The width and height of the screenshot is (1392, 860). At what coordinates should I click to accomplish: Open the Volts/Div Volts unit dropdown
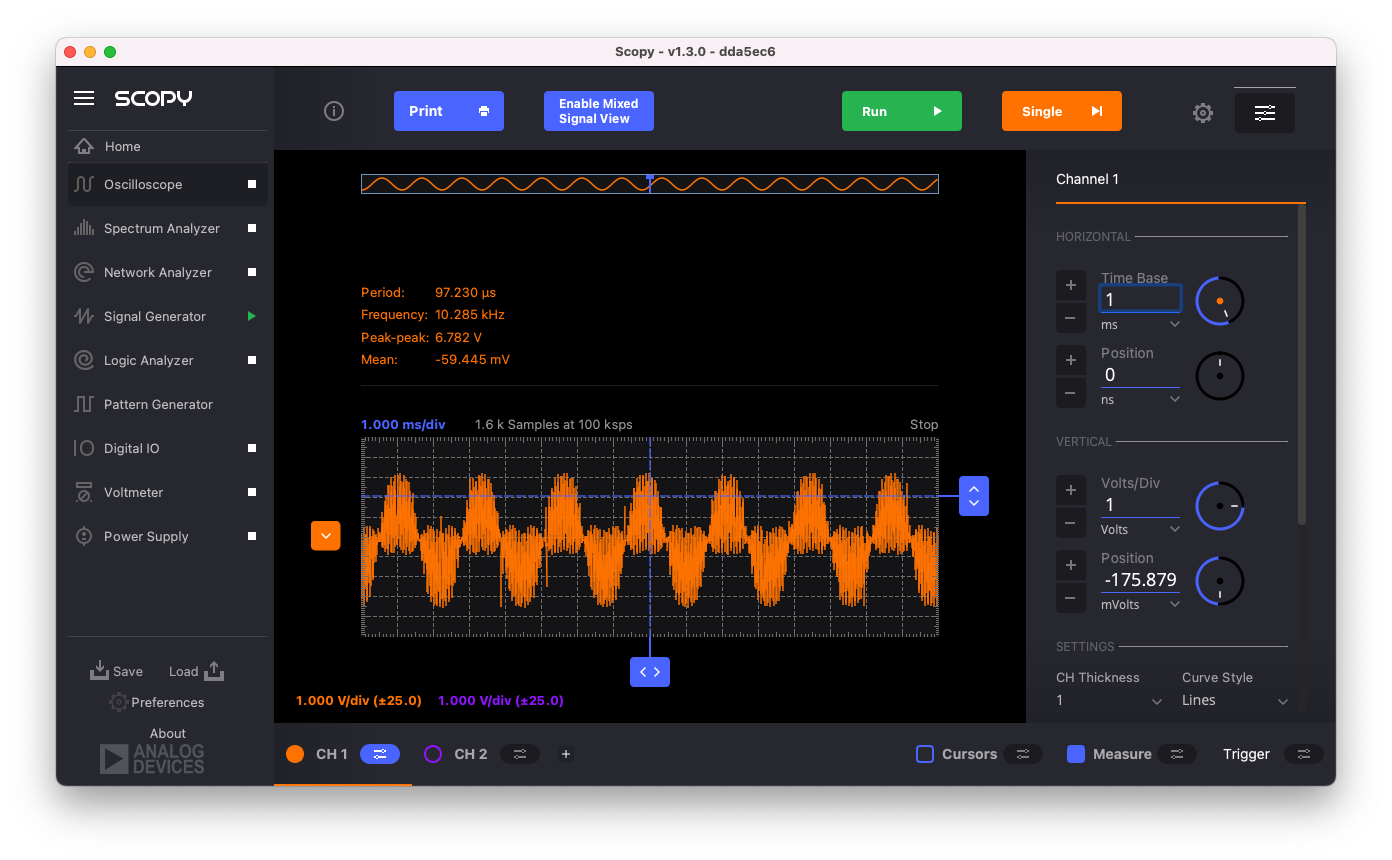(x=1140, y=530)
